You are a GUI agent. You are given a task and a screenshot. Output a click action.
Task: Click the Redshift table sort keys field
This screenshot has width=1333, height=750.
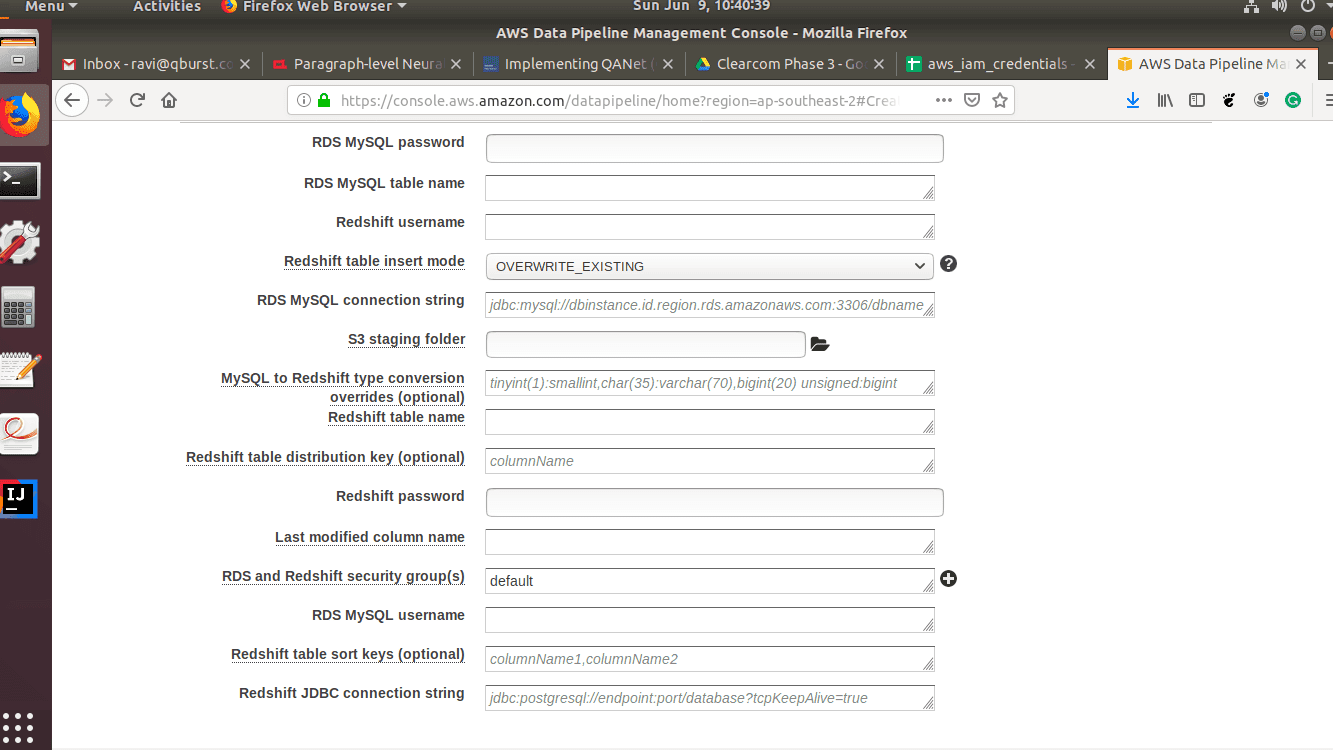coord(709,659)
